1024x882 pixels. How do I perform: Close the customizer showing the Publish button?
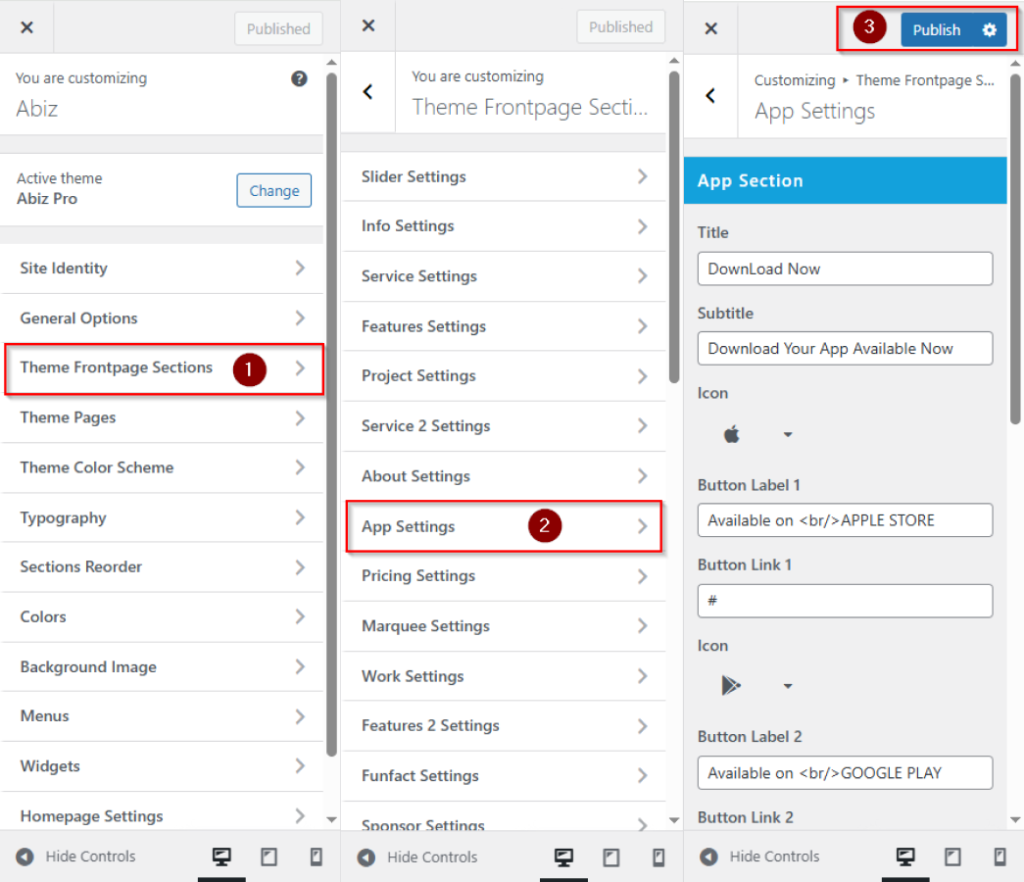point(710,29)
